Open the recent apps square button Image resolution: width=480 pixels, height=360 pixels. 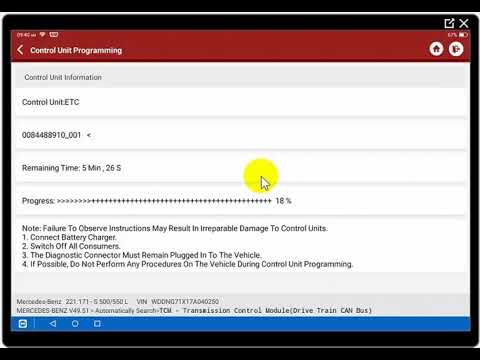(97, 324)
